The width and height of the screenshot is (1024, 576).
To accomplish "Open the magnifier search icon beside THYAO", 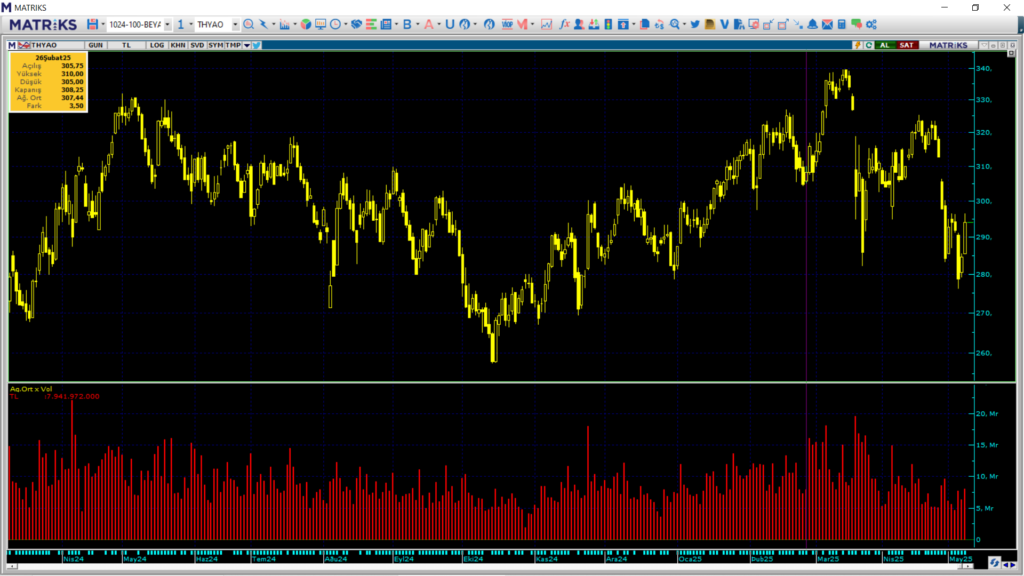I will (x=249, y=24).
